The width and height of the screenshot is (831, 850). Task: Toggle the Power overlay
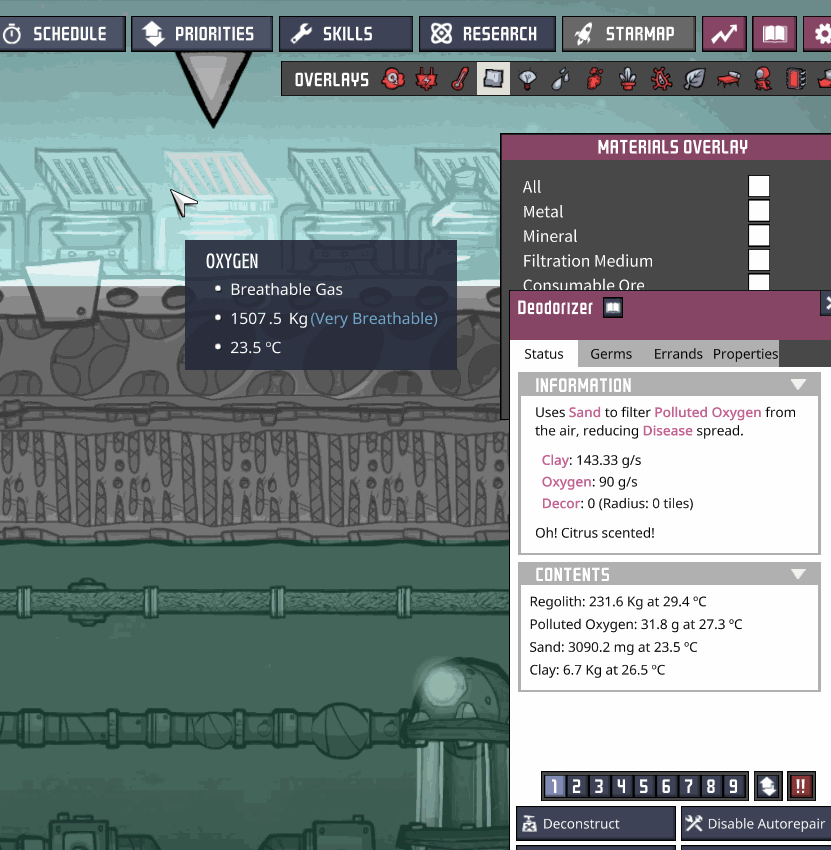pyautogui.click(x=427, y=79)
